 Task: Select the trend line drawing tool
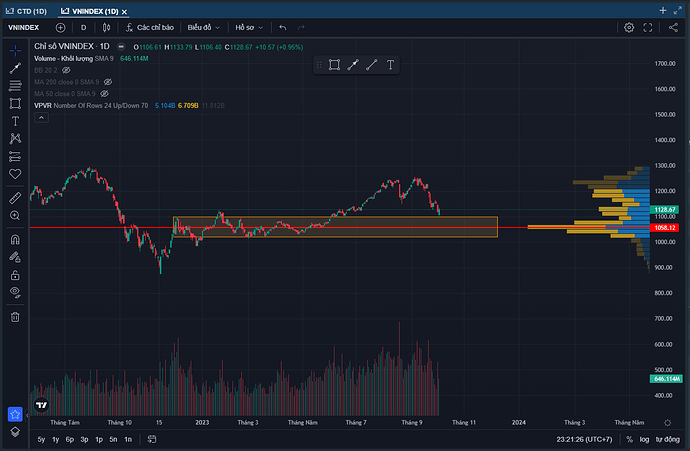(15, 68)
